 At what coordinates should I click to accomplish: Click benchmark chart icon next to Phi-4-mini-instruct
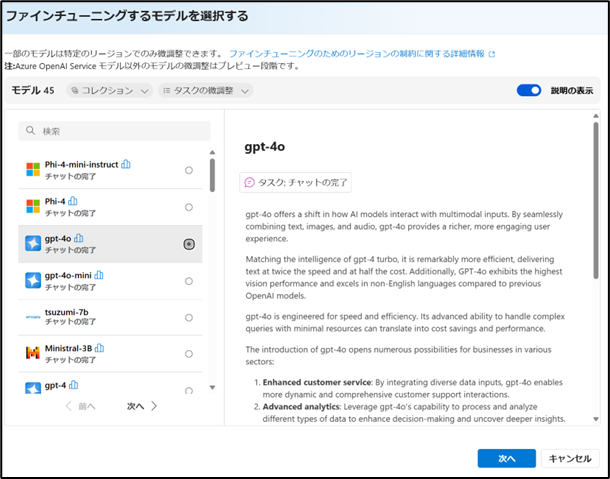coord(126,164)
